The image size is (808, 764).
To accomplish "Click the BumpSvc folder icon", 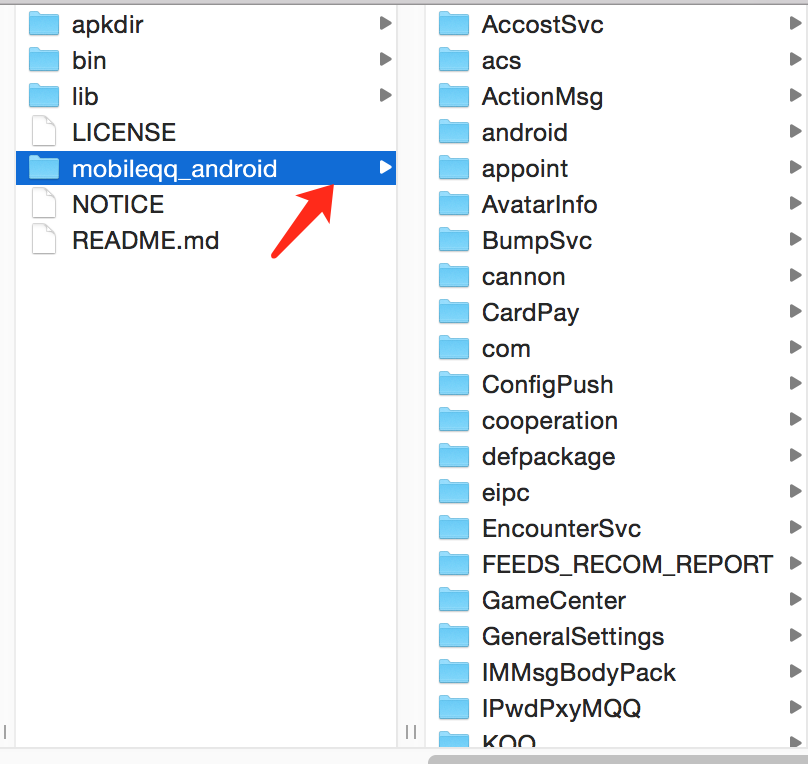I will 454,240.
